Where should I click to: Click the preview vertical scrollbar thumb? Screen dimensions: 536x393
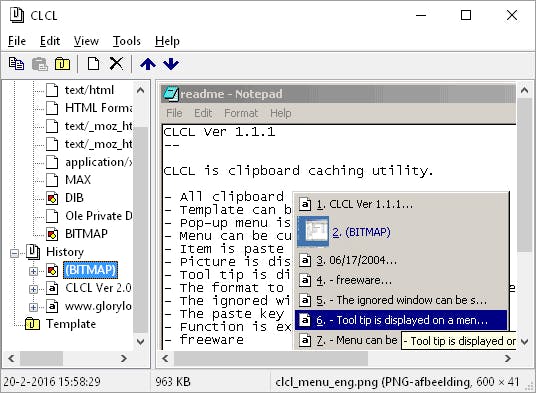tap(524, 175)
